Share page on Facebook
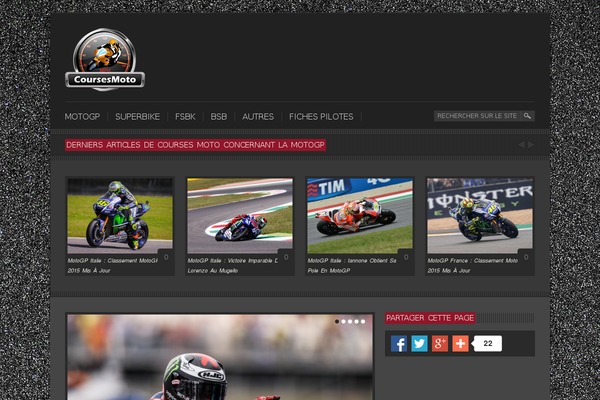This screenshot has height=400, width=600. (399, 344)
